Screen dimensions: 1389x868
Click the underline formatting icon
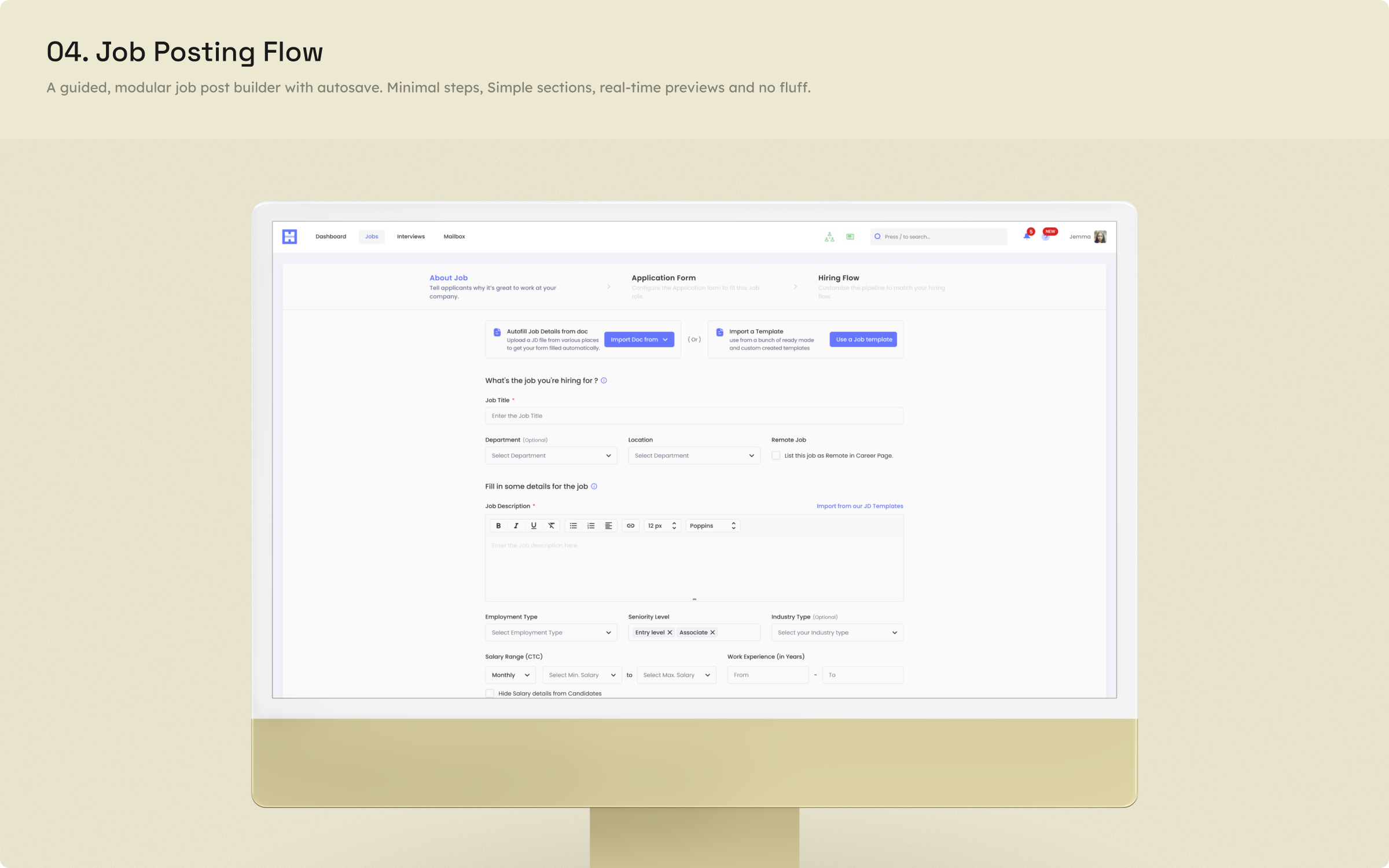pyautogui.click(x=534, y=525)
